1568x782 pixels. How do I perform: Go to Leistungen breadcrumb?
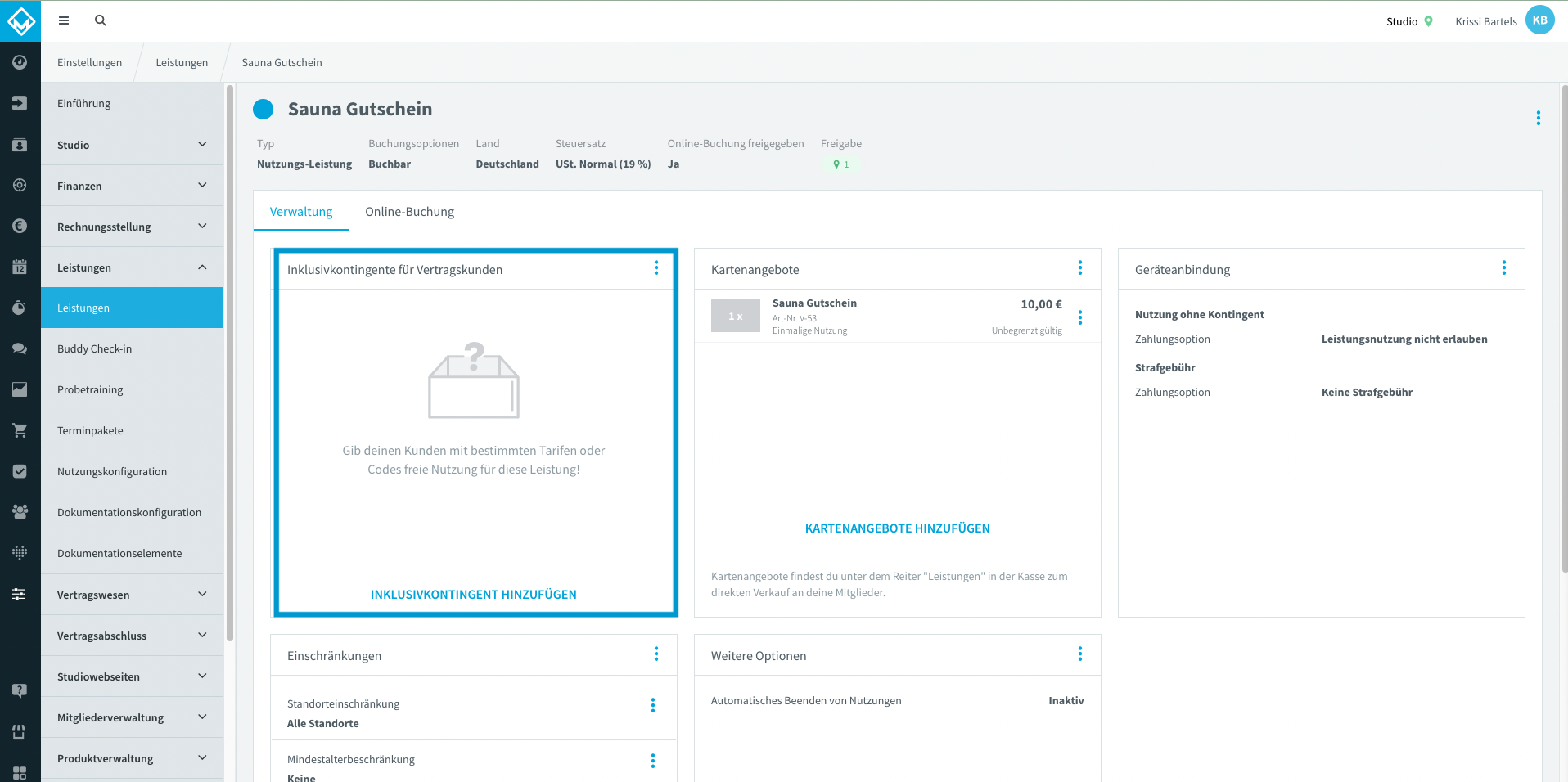(182, 62)
